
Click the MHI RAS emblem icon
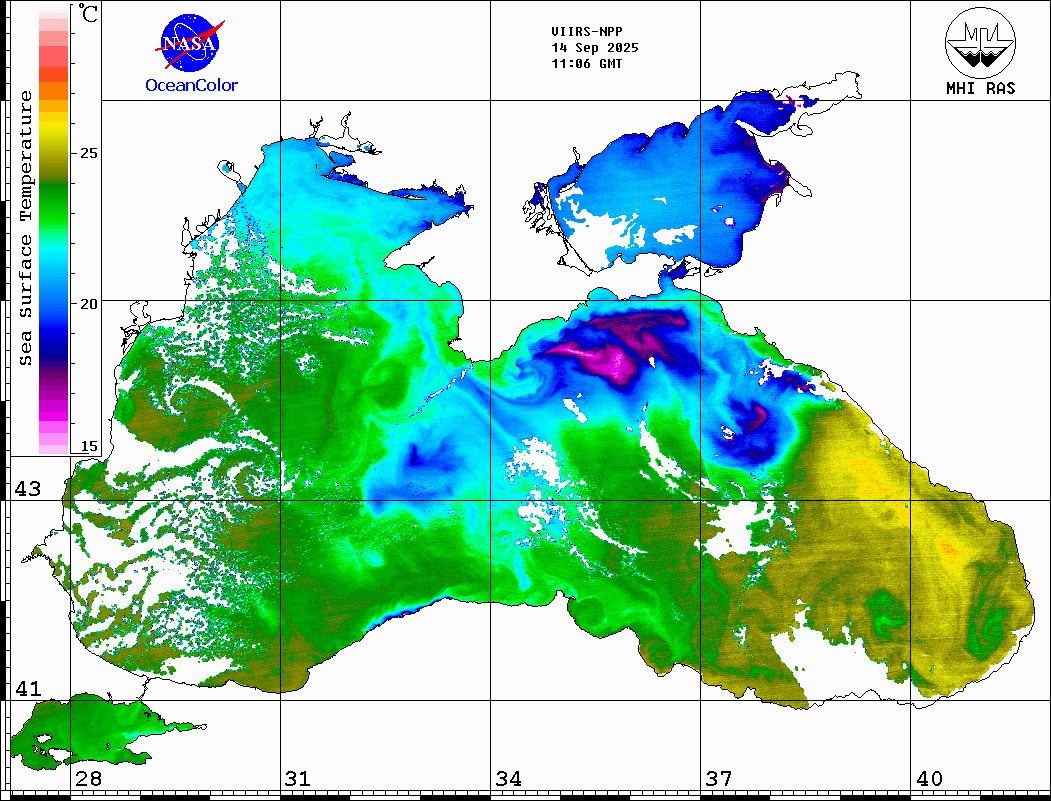coord(980,41)
